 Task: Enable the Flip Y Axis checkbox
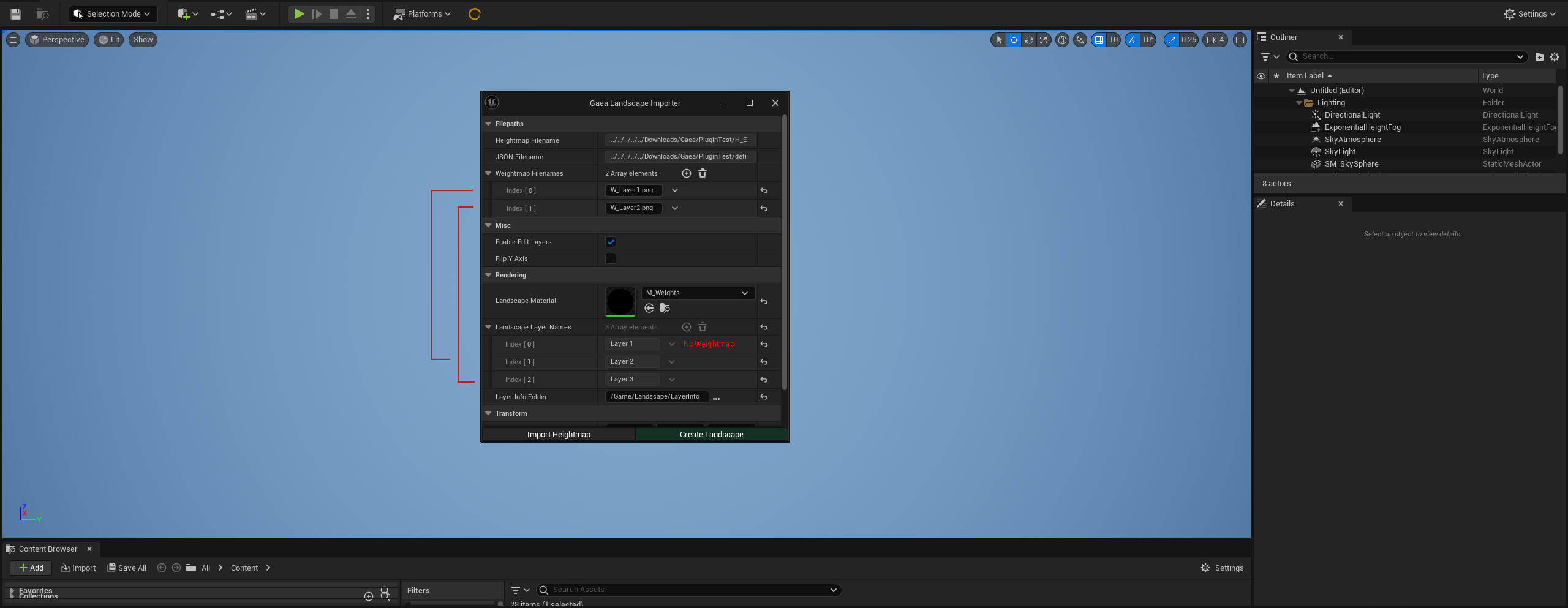610,258
